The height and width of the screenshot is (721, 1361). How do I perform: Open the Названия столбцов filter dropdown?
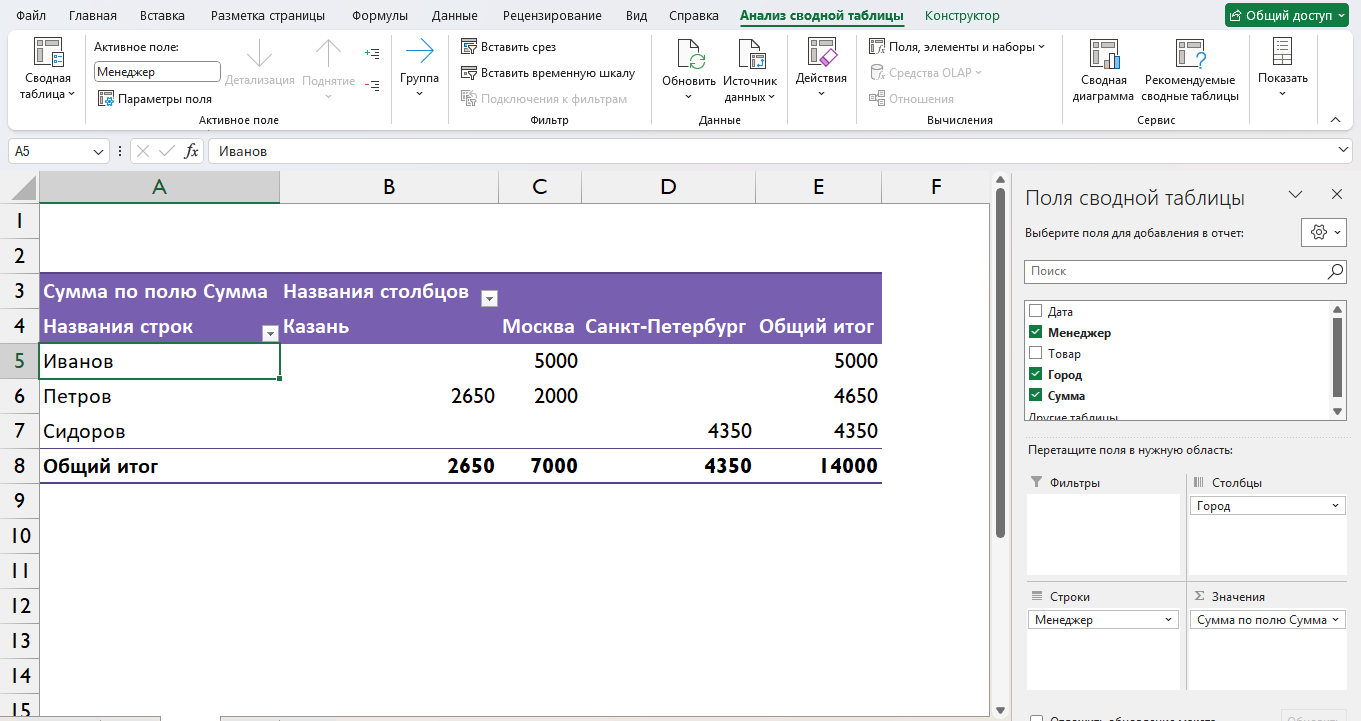coord(489,297)
